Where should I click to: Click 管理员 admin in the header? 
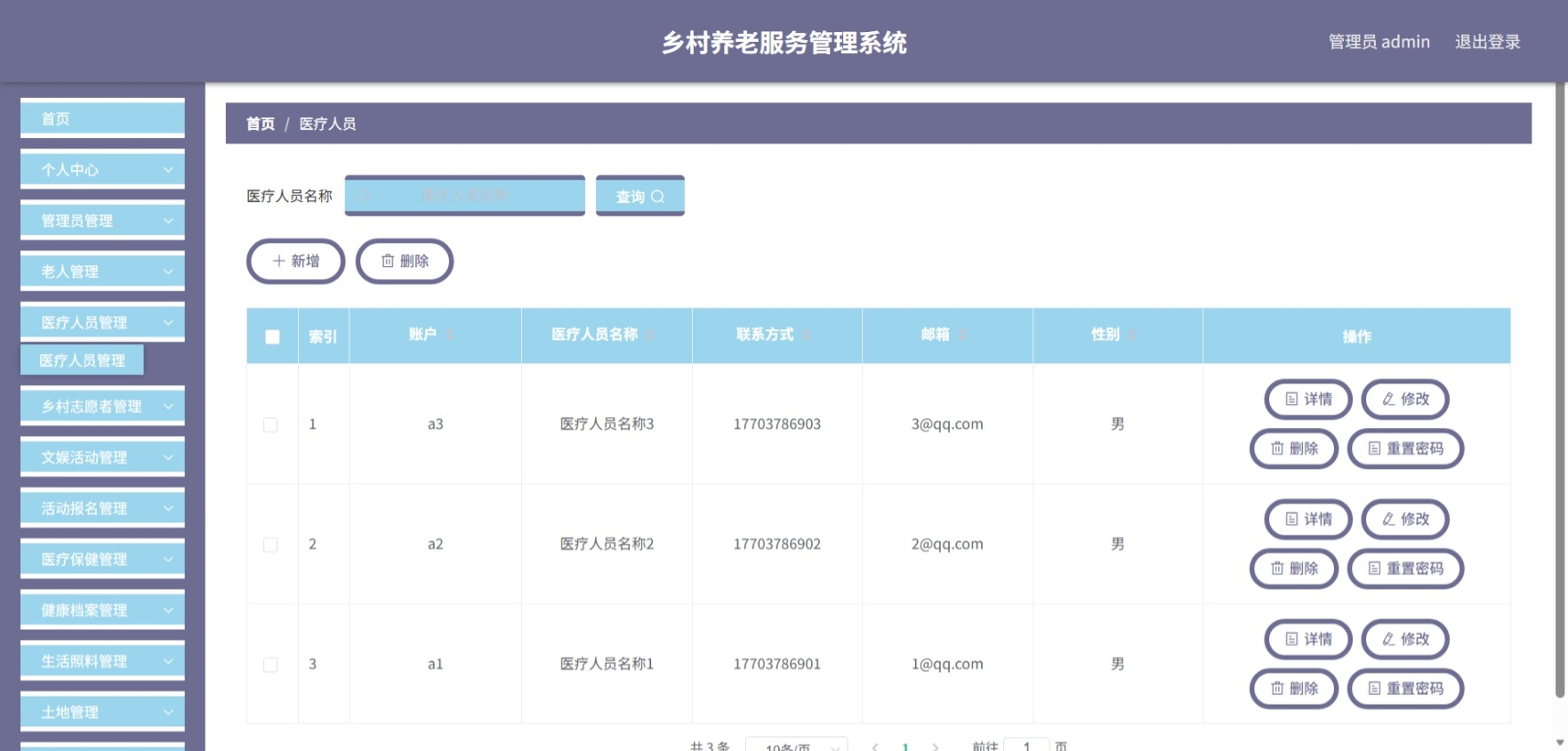point(1379,42)
